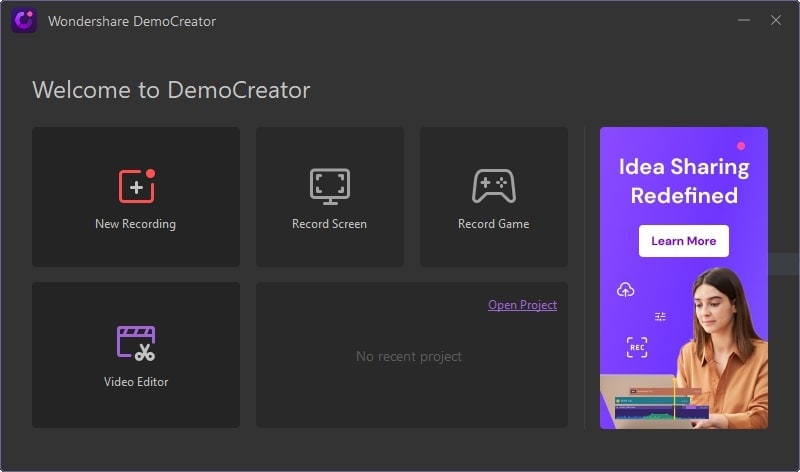Click the New Recording label text
The width and height of the screenshot is (800, 472).
pyautogui.click(x=135, y=223)
